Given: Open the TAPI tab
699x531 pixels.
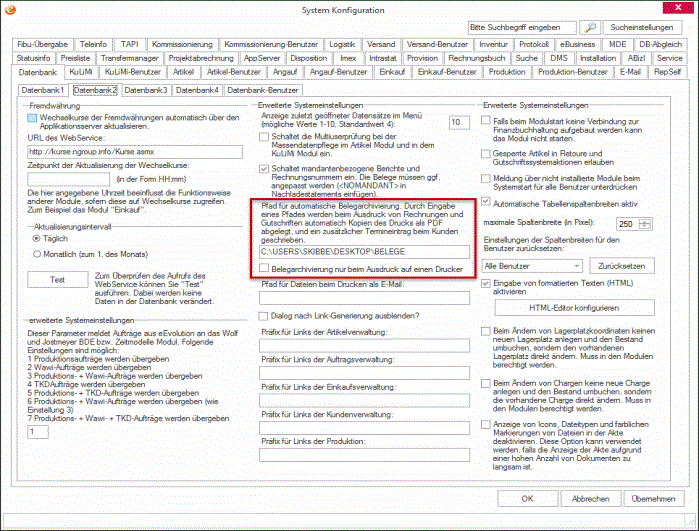Looking at the screenshot, I should pos(129,45).
